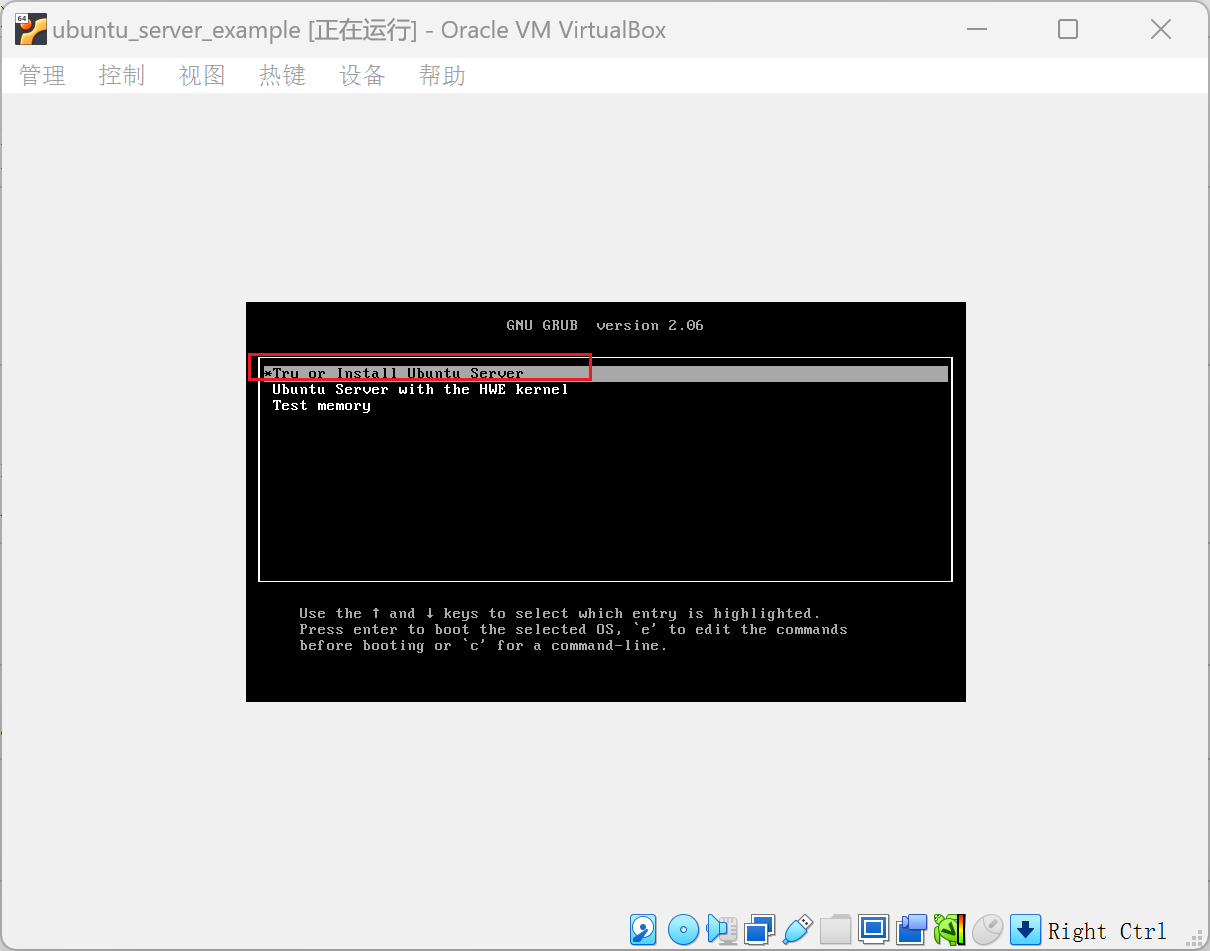Expand the 热键 menu

point(282,76)
